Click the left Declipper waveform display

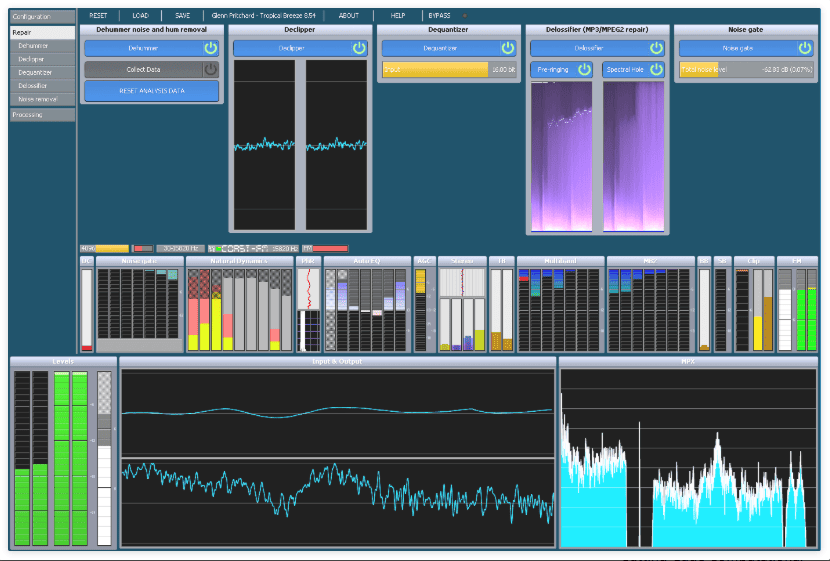pos(264,144)
